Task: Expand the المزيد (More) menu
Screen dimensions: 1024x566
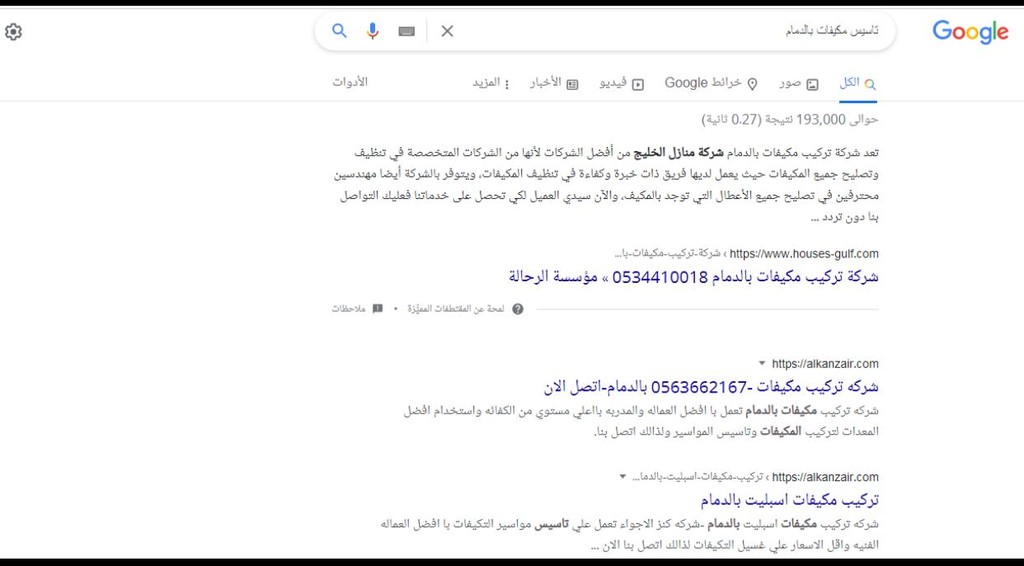Action: tap(490, 83)
